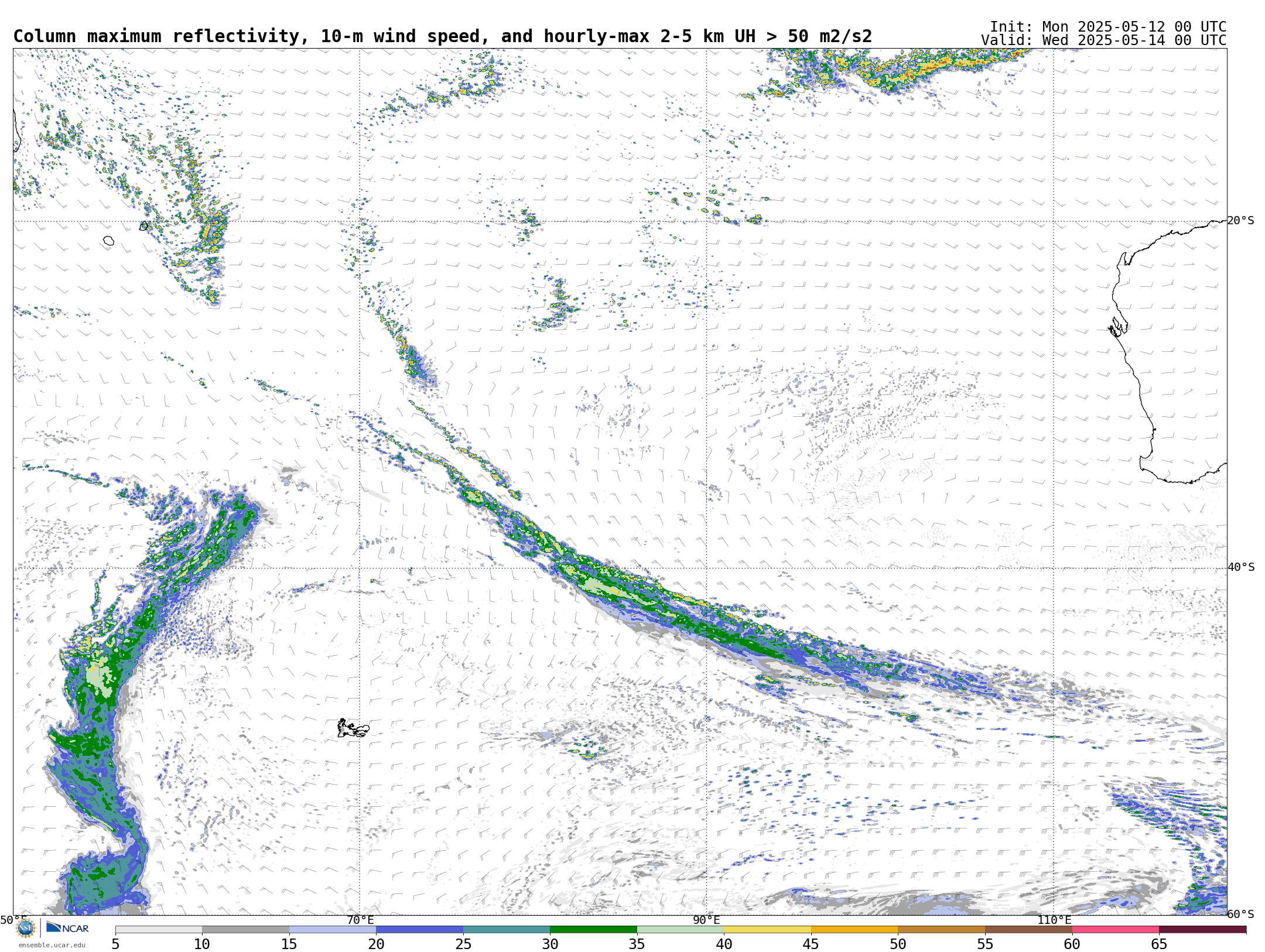Click the NSF logo icon
This screenshot has height=952, width=1265.
click(26, 928)
